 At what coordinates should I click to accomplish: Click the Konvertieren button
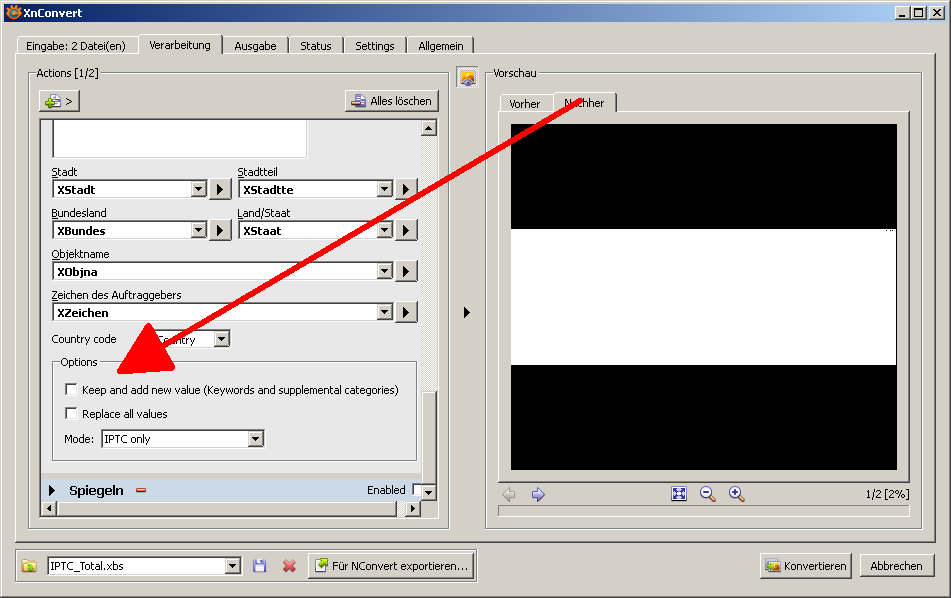(805, 566)
